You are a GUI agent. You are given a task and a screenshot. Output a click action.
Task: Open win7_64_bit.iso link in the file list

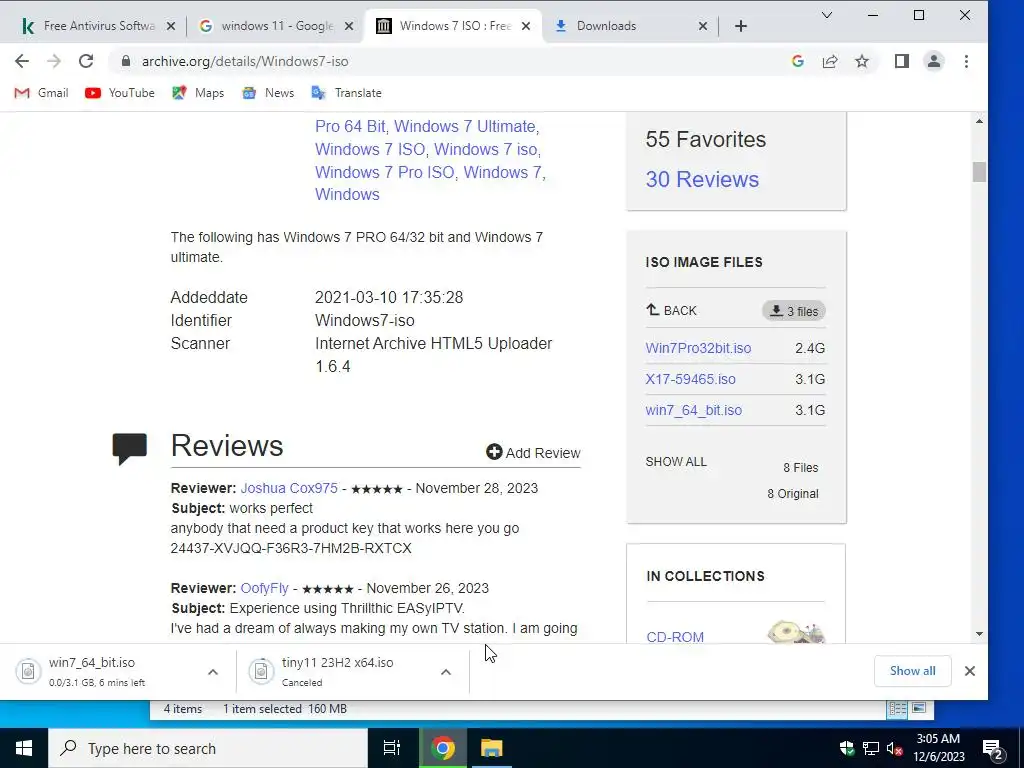(694, 410)
